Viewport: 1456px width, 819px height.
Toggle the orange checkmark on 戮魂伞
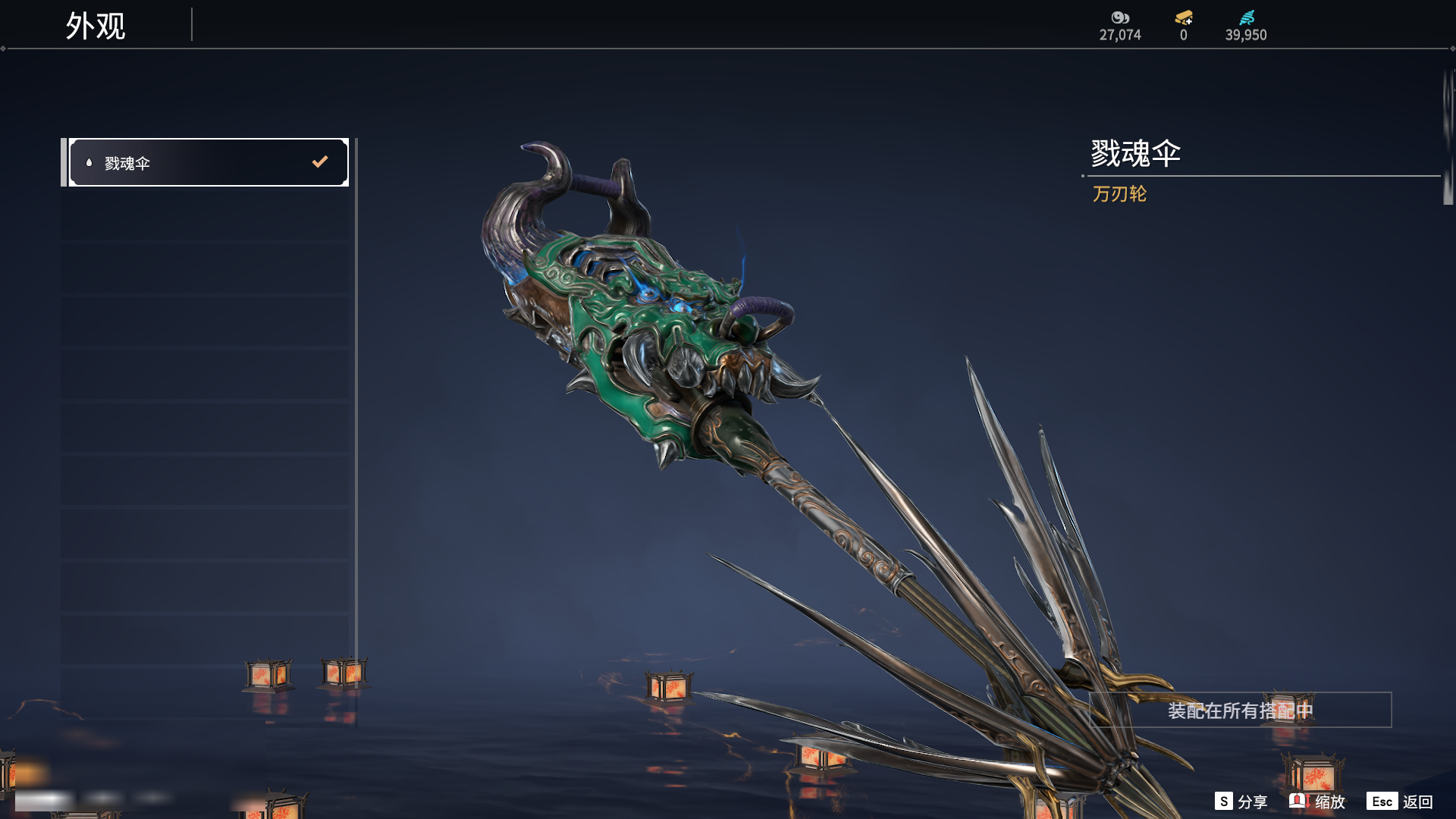pyautogui.click(x=320, y=162)
